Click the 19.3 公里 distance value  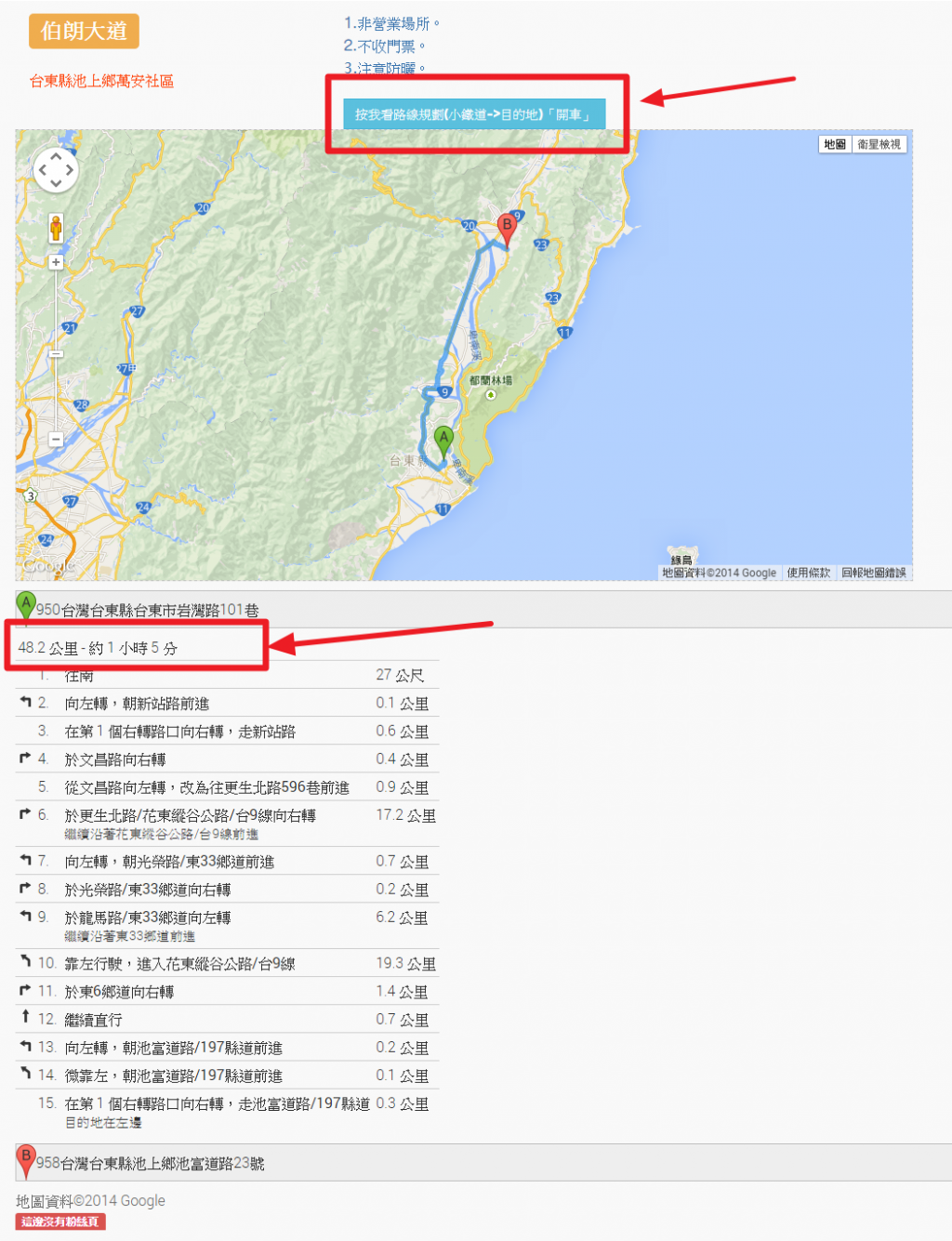[405, 964]
